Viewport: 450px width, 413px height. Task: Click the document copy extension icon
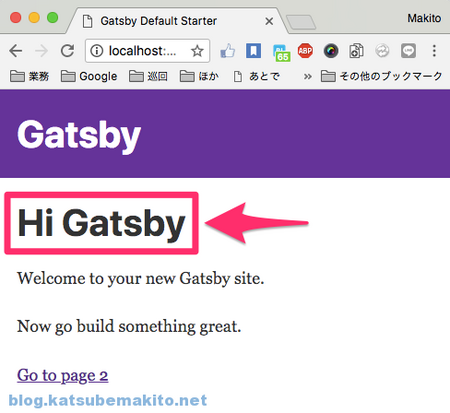tap(356, 51)
